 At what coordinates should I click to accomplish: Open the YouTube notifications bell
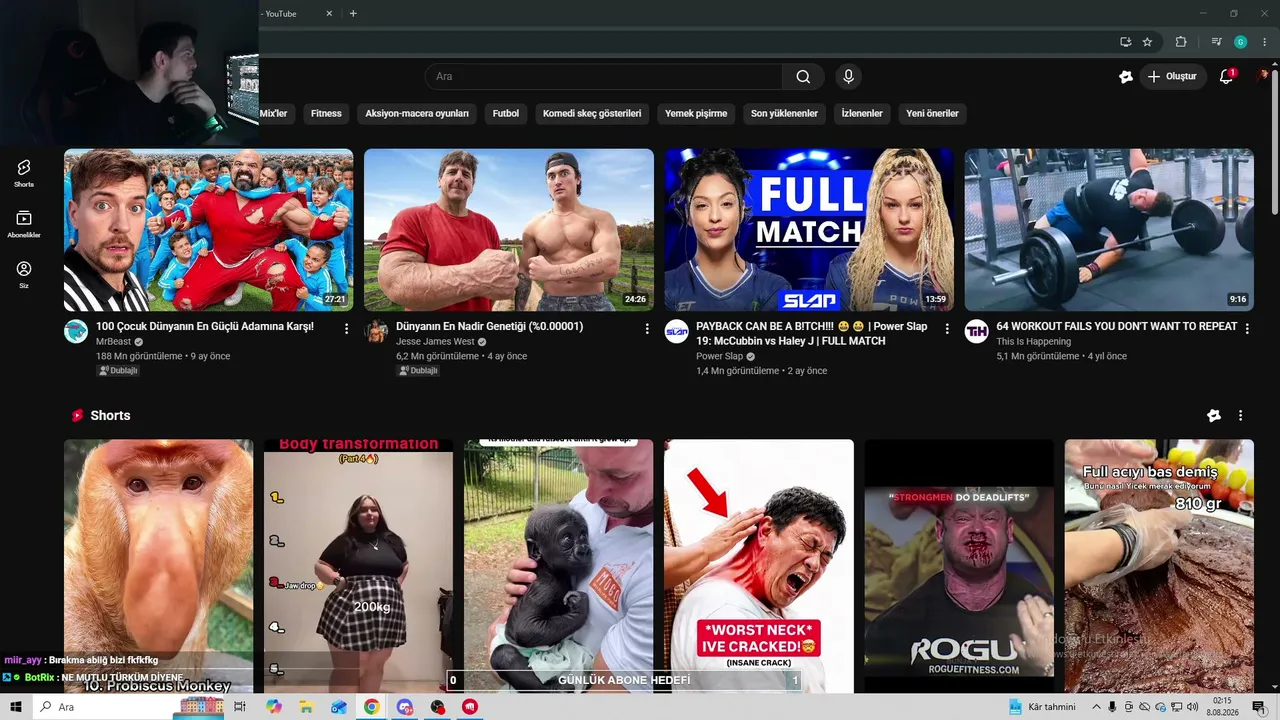(1226, 77)
